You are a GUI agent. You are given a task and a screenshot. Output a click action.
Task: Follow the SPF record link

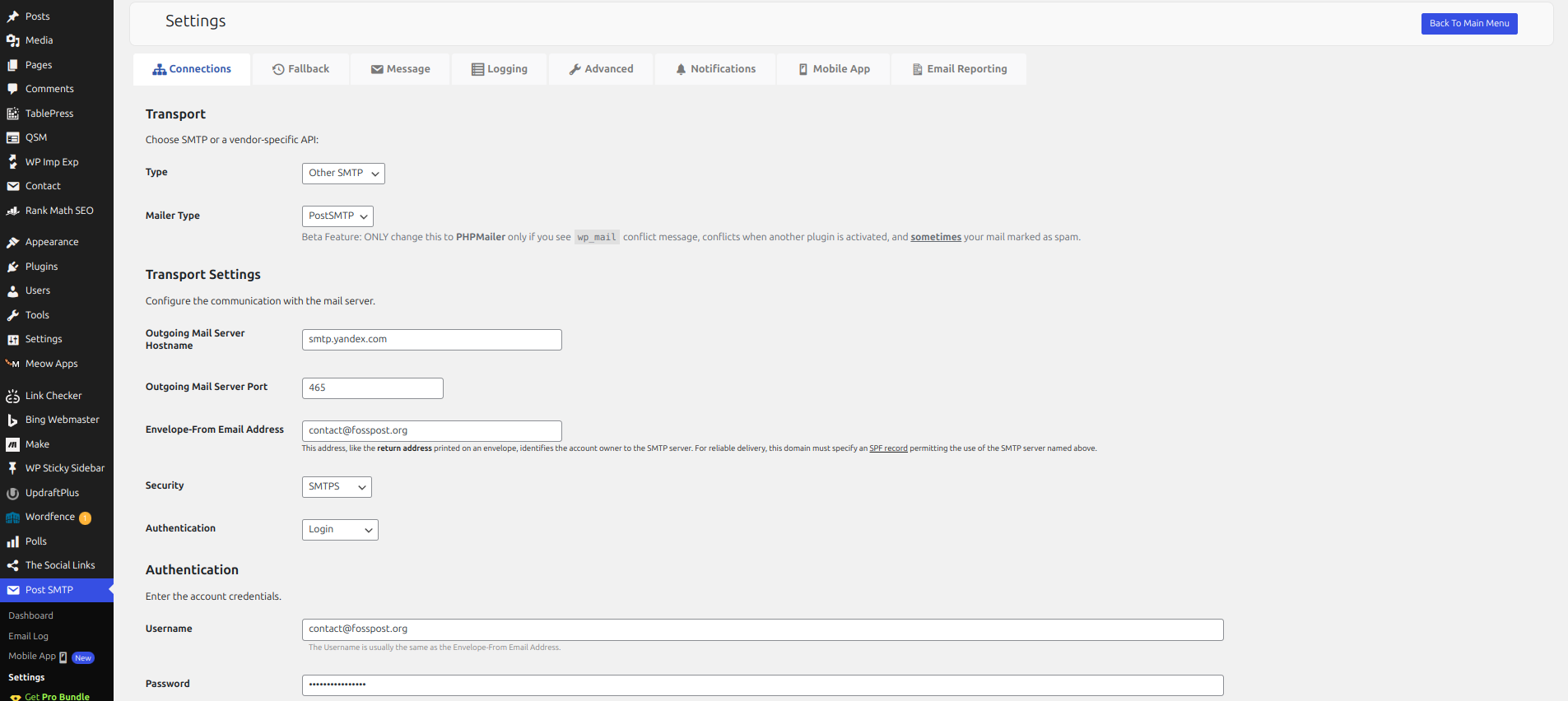coord(888,448)
